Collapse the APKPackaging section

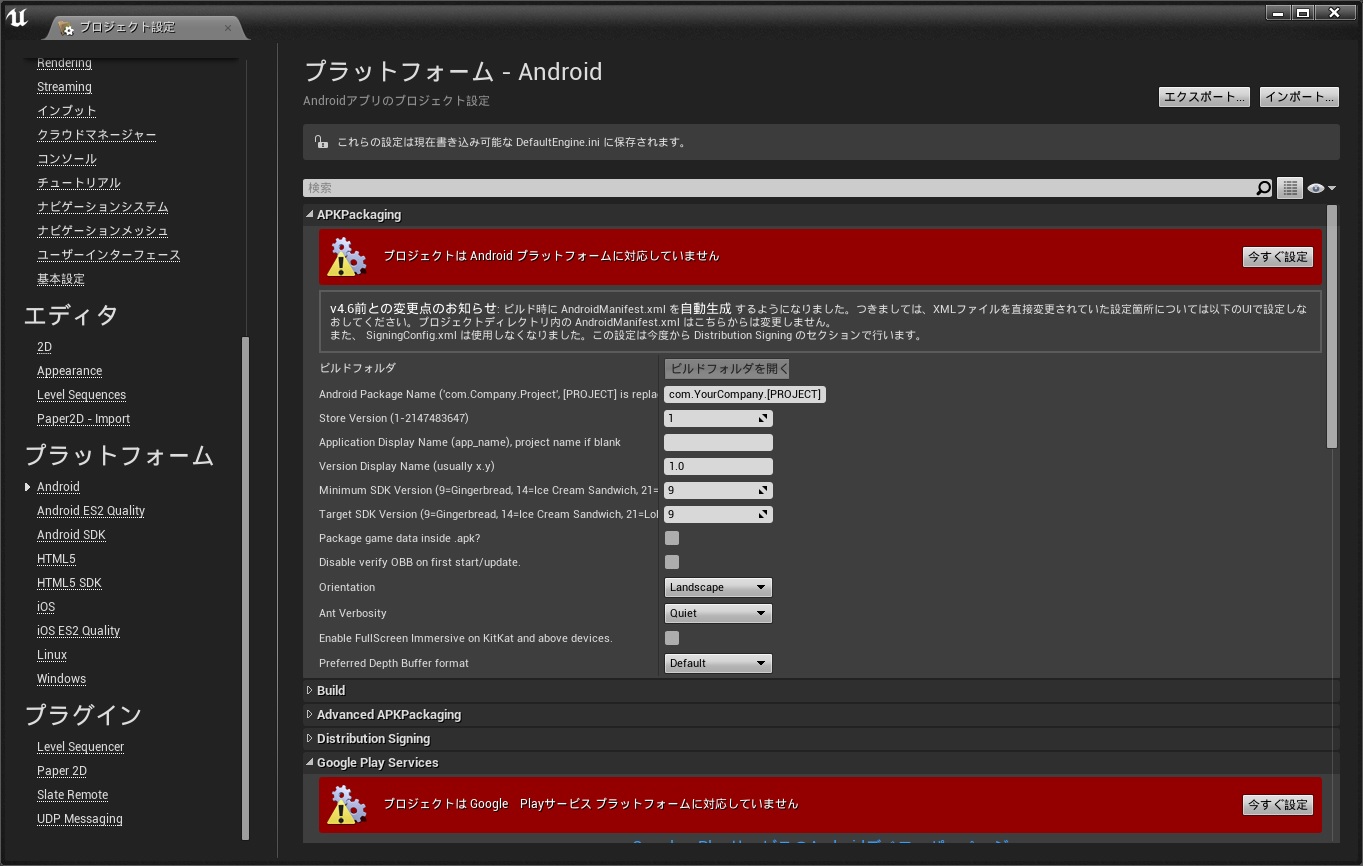click(310, 214)
